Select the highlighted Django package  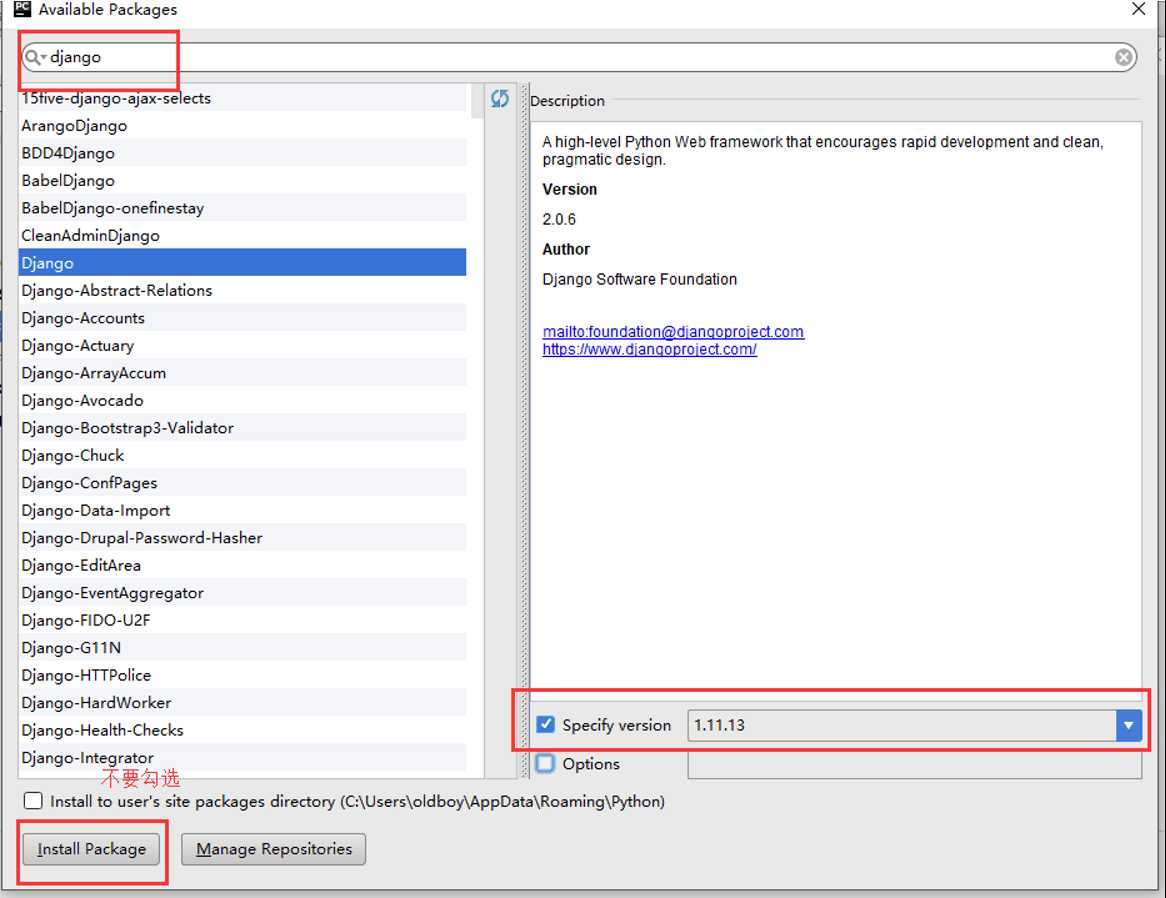pos(242,263)
